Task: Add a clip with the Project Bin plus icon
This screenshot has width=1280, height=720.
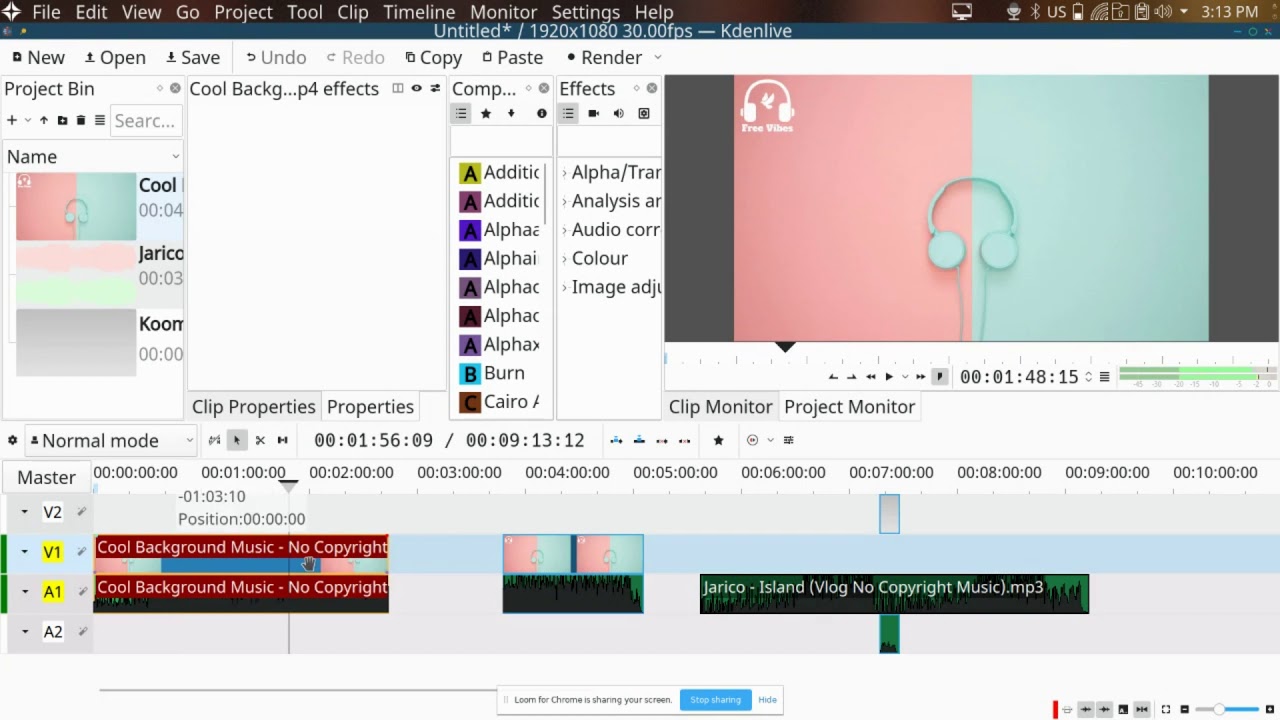Action: pos(12,120)
